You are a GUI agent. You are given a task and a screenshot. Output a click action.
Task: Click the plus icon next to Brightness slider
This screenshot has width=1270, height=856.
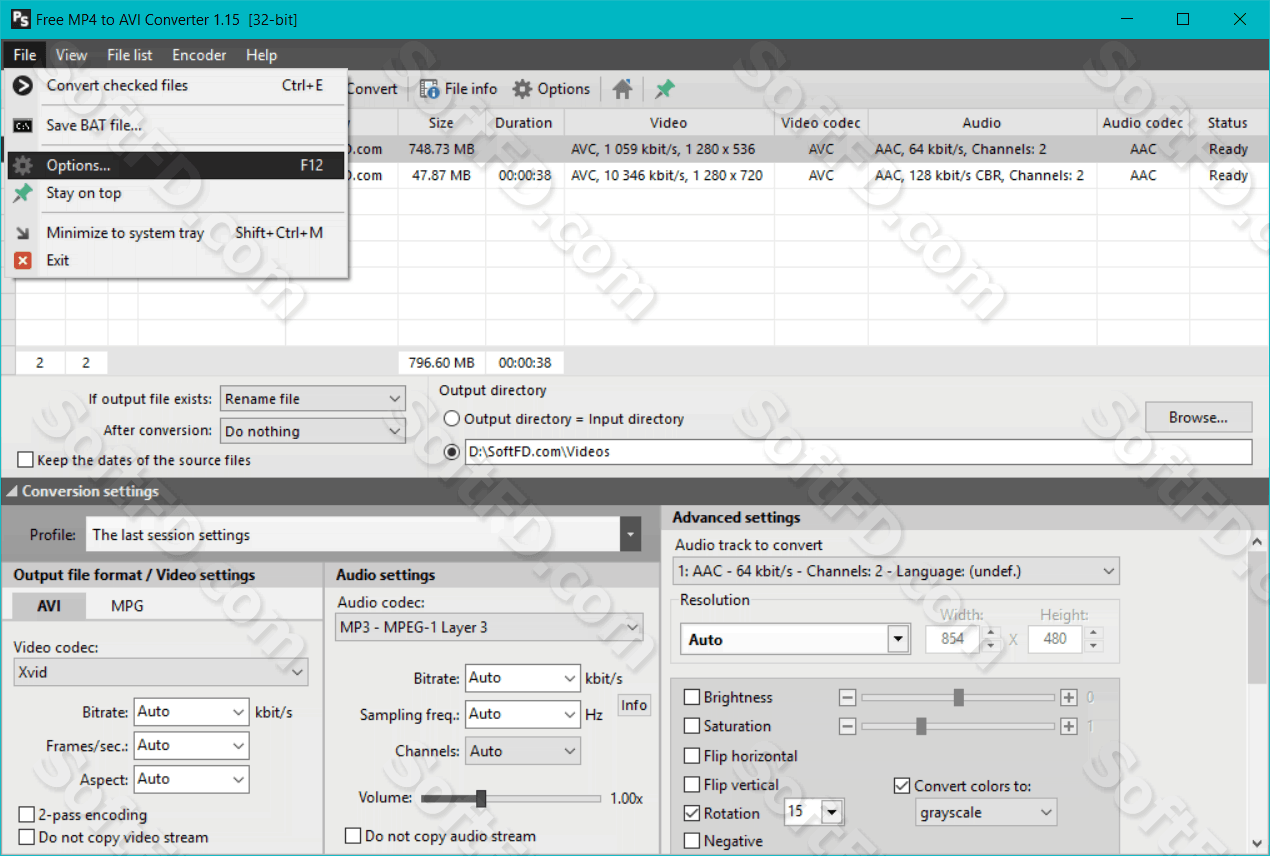point(1069,697)
